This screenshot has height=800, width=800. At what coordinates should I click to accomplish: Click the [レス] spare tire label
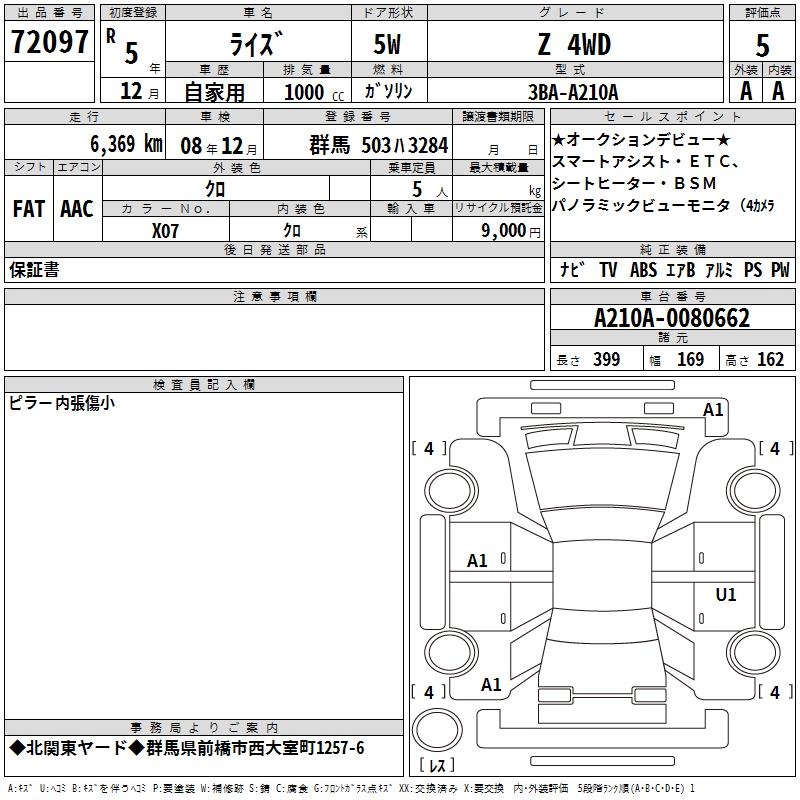pyautogui.click(x=437, y=764)
